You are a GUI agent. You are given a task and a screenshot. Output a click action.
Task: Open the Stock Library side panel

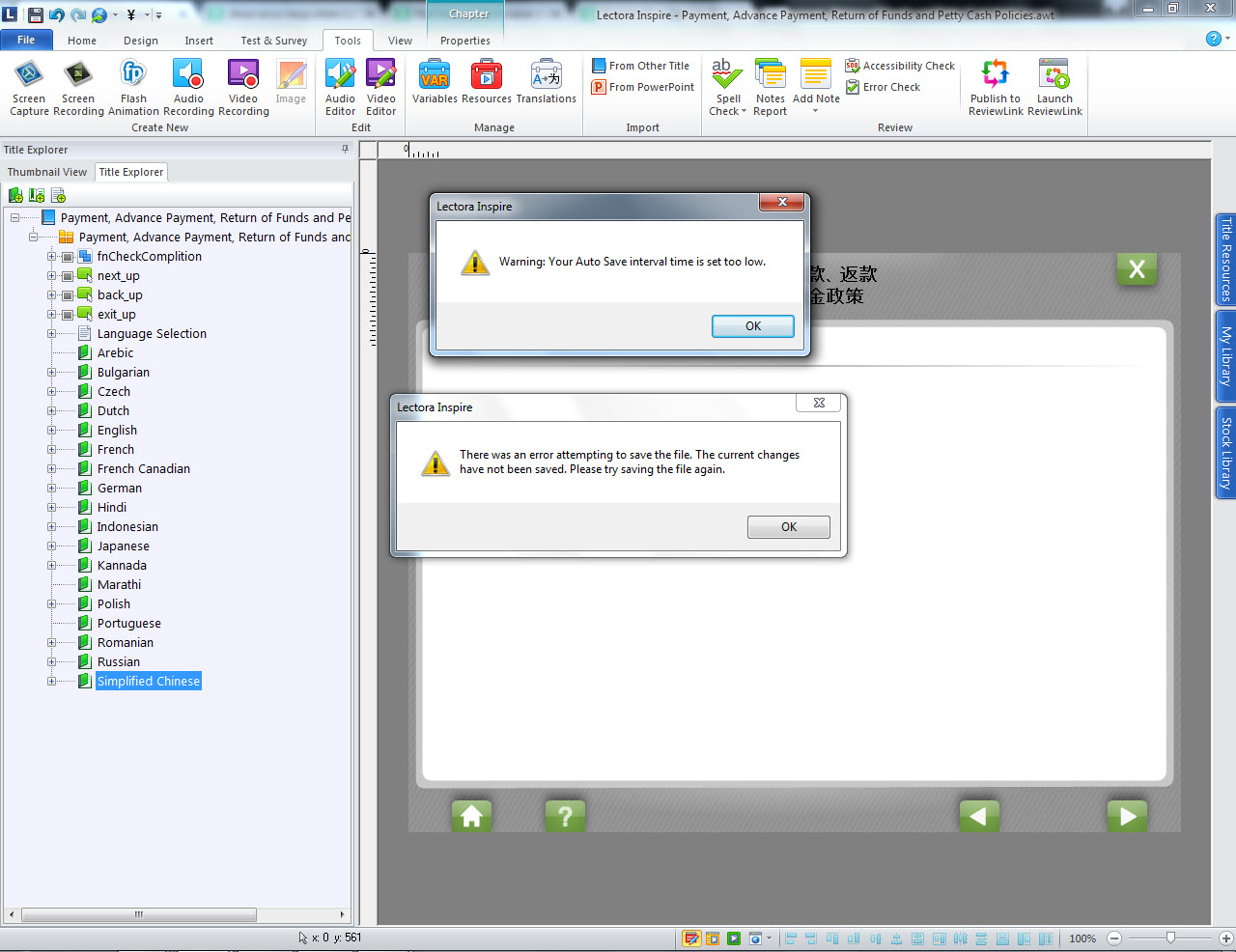tap(1225, 453)
